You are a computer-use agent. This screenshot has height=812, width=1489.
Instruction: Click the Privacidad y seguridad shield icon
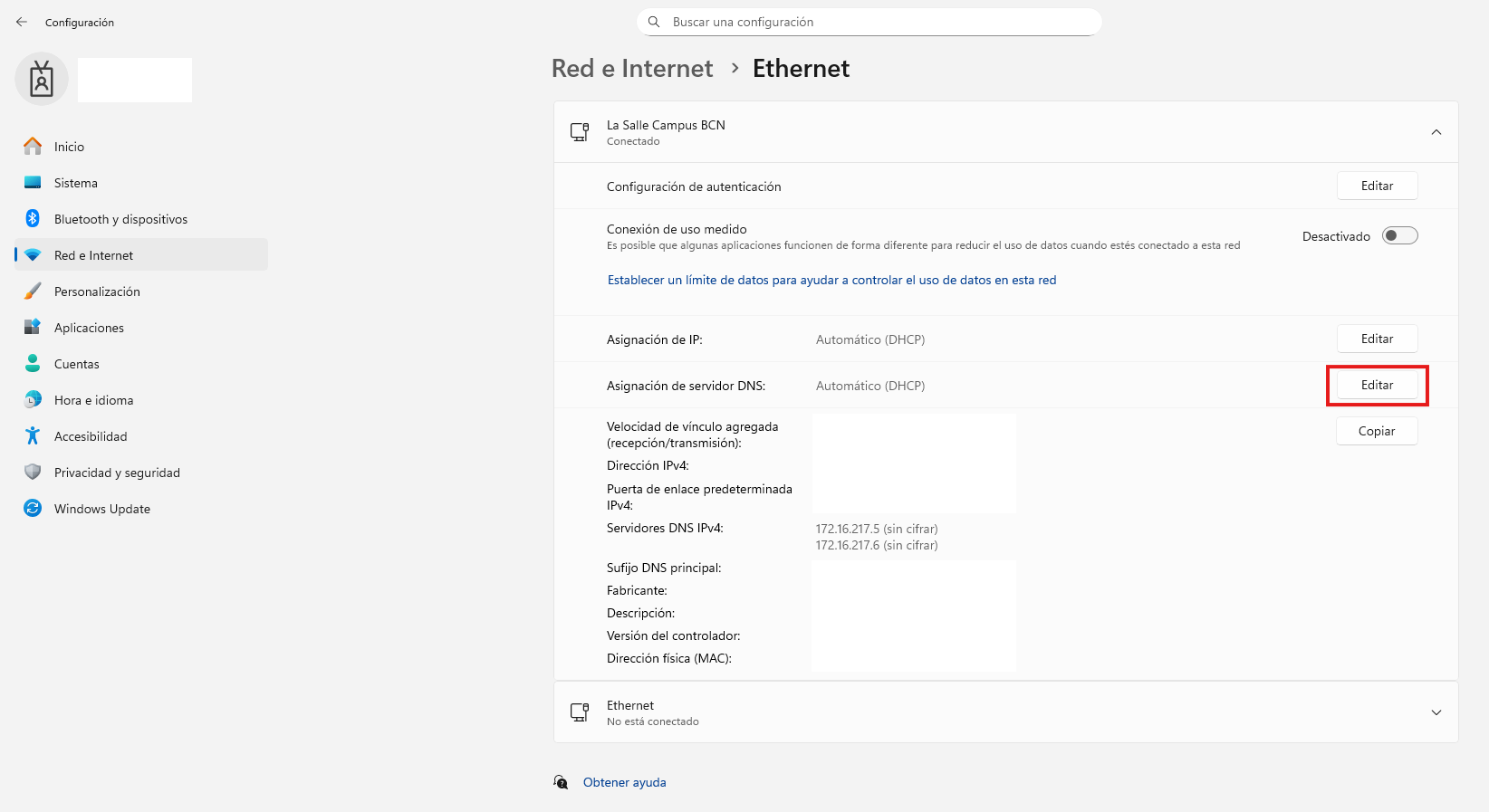[33, 472]
